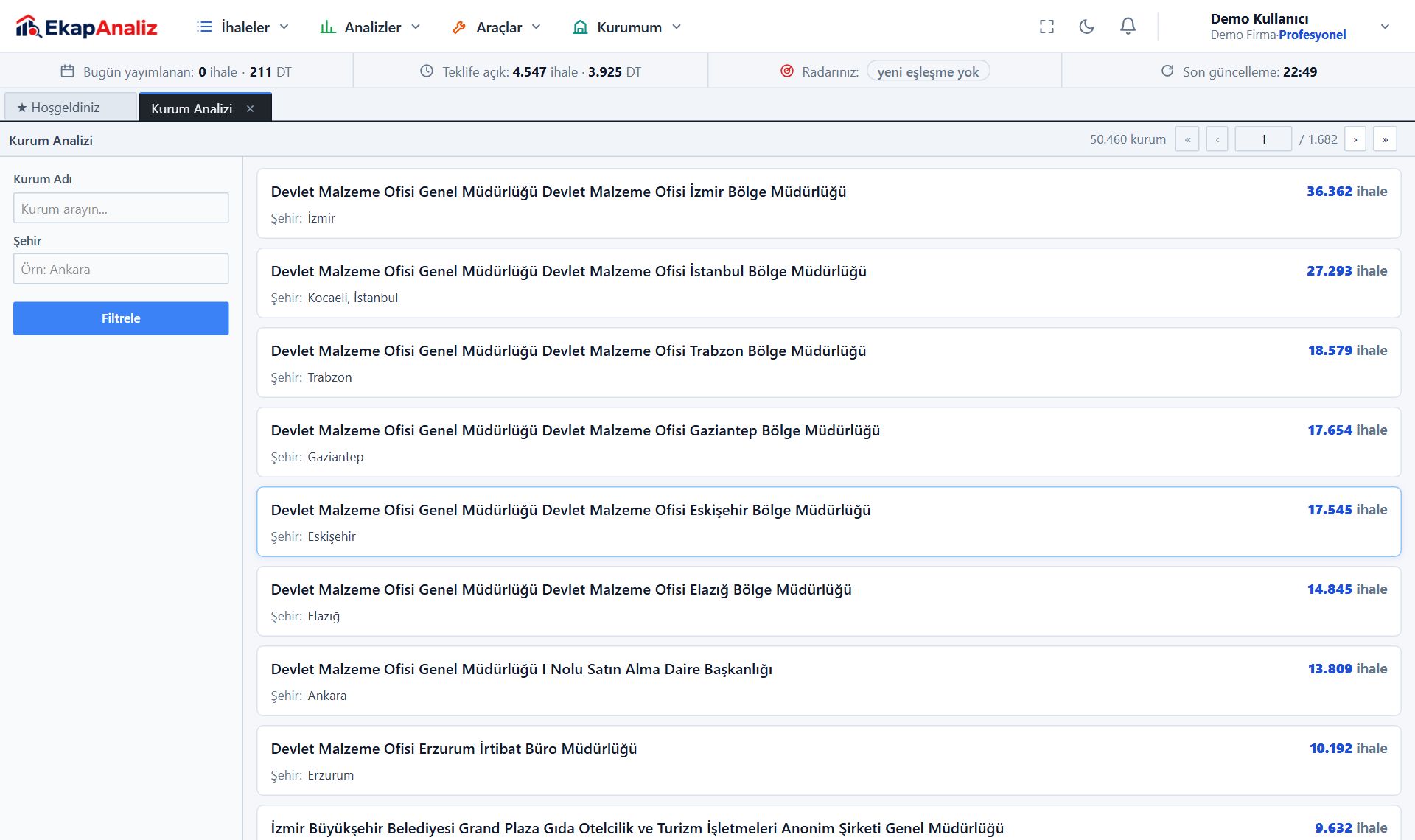Open Gaziantep Bölge Müdürlüğü institution card
The width and height of the screenshot is (1415, 840).
(x=828, y=442)
